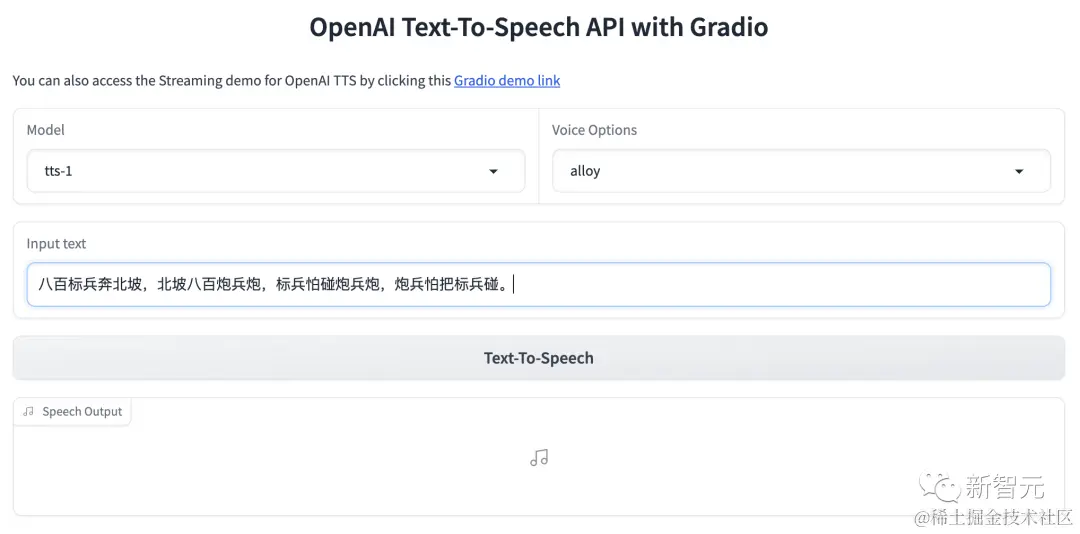Click the Model dropdown arrow

pos(493,172)
